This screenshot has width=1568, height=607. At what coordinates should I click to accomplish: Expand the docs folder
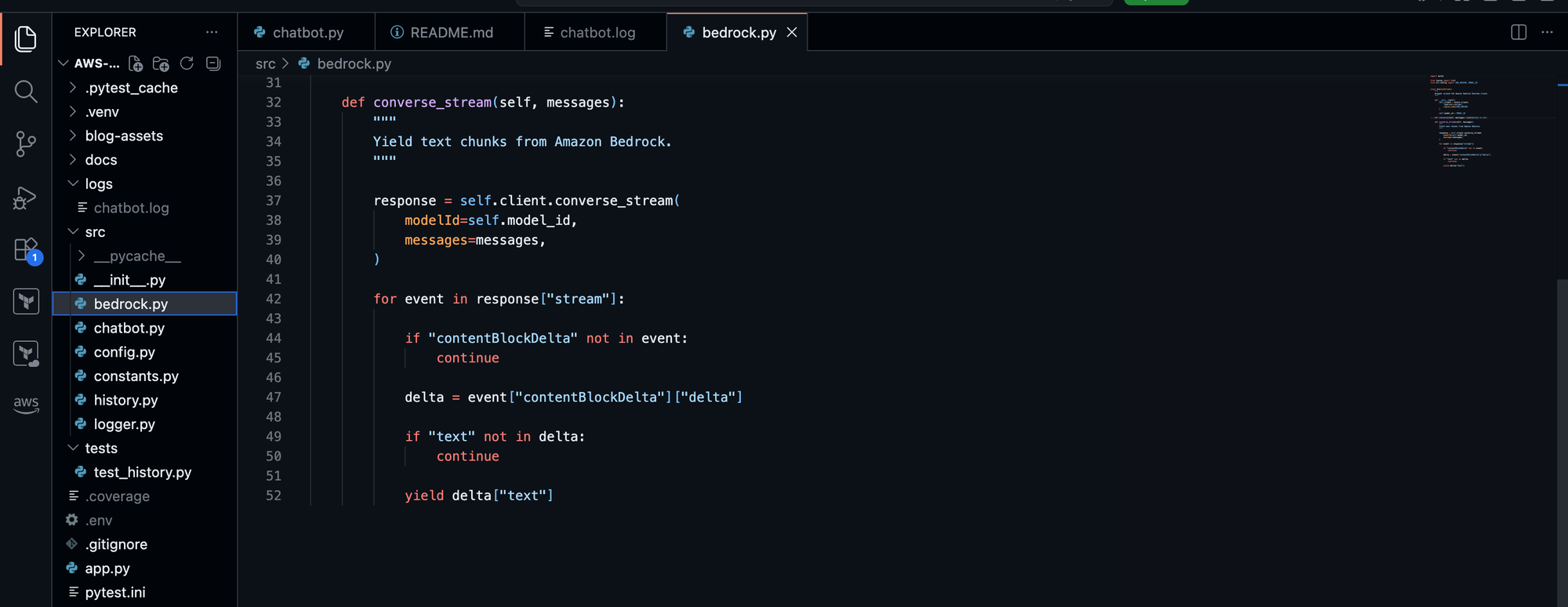point(73,159)
